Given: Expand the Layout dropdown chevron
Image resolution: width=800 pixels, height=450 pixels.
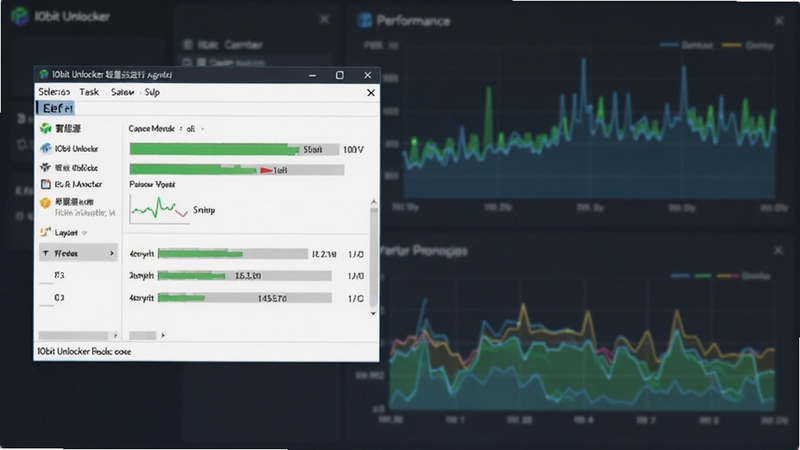Looking at the screenshot, I should click(x=85, y=233).
